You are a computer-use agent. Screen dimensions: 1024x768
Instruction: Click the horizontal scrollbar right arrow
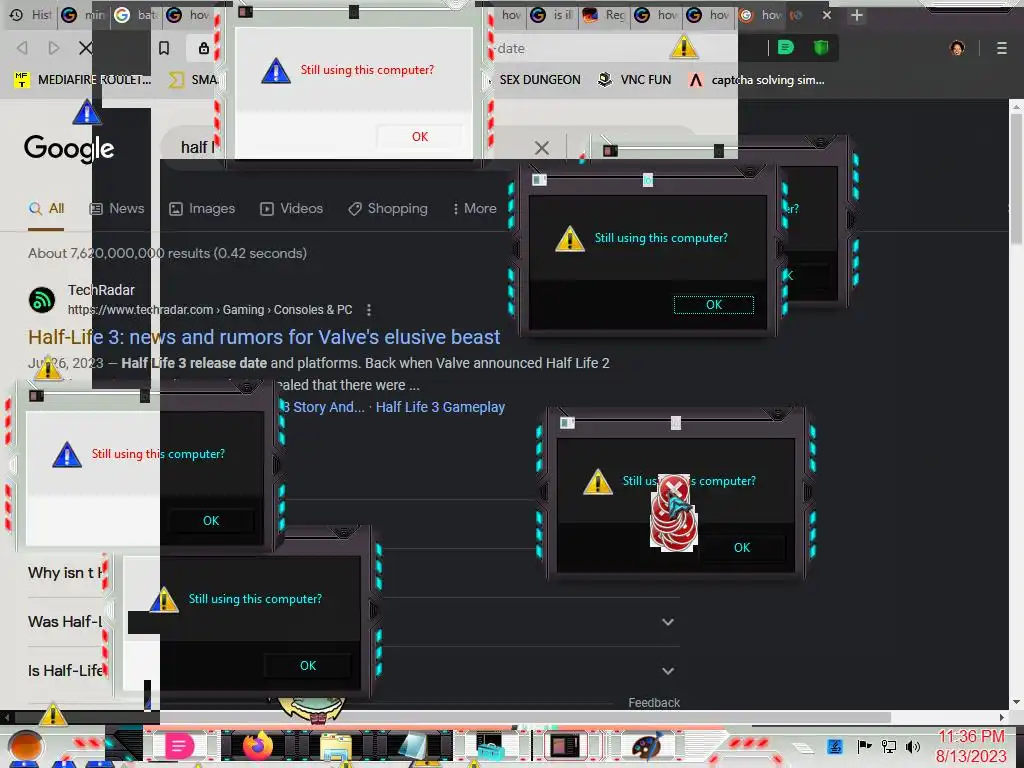pyautogui.click(x=1002, y=717)
